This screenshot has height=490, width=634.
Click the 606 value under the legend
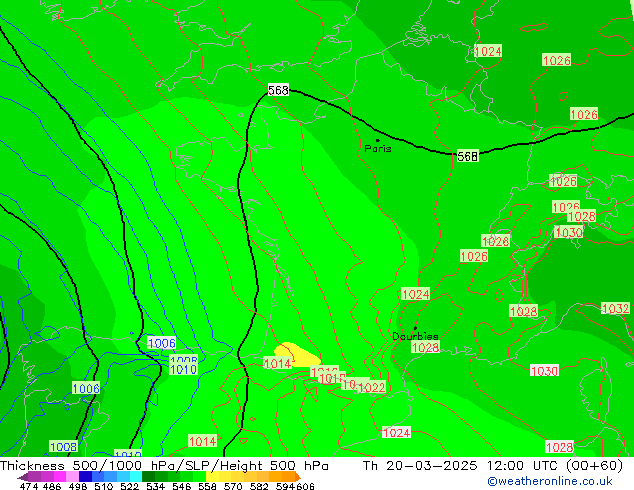305,486
